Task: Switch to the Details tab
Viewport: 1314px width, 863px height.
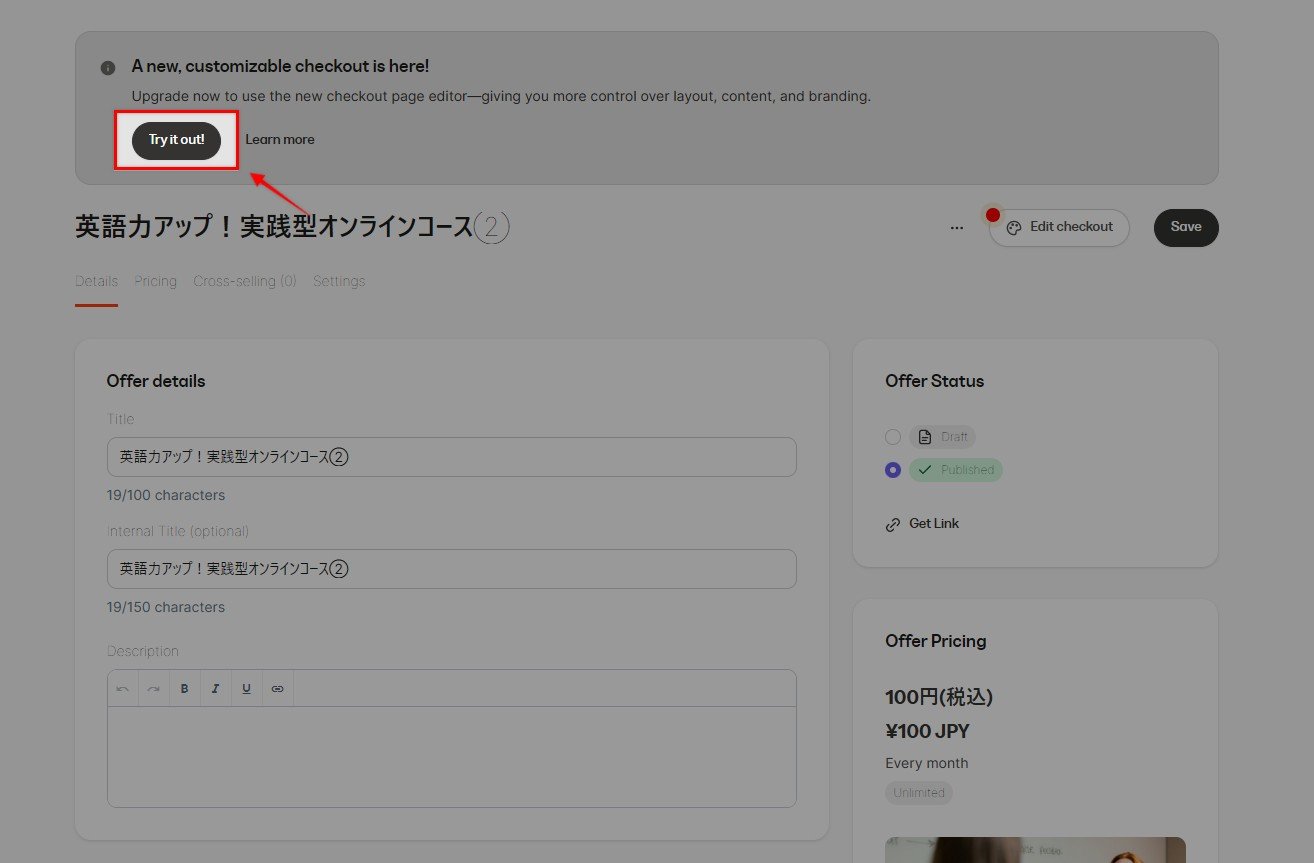Action: (x=96, y=281)
